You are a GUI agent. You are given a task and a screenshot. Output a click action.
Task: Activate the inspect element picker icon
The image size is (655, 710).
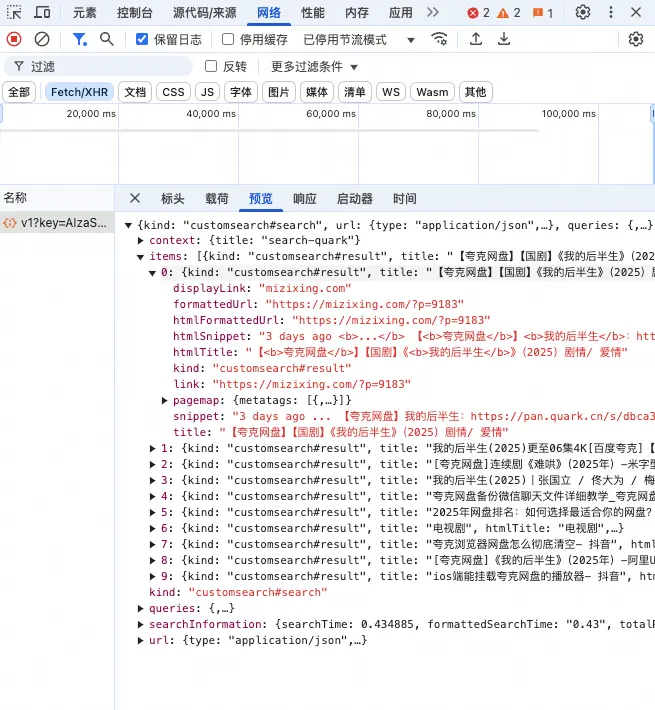tap(14, 12)
